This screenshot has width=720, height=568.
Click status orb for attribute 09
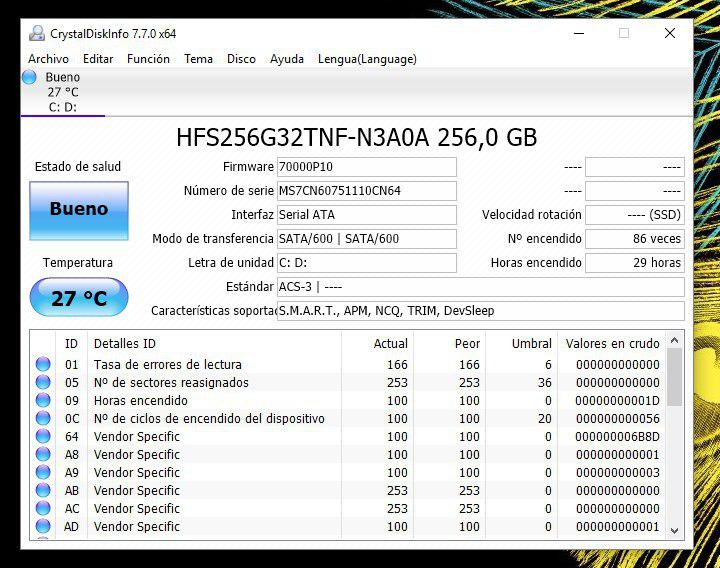click(43, 400)
